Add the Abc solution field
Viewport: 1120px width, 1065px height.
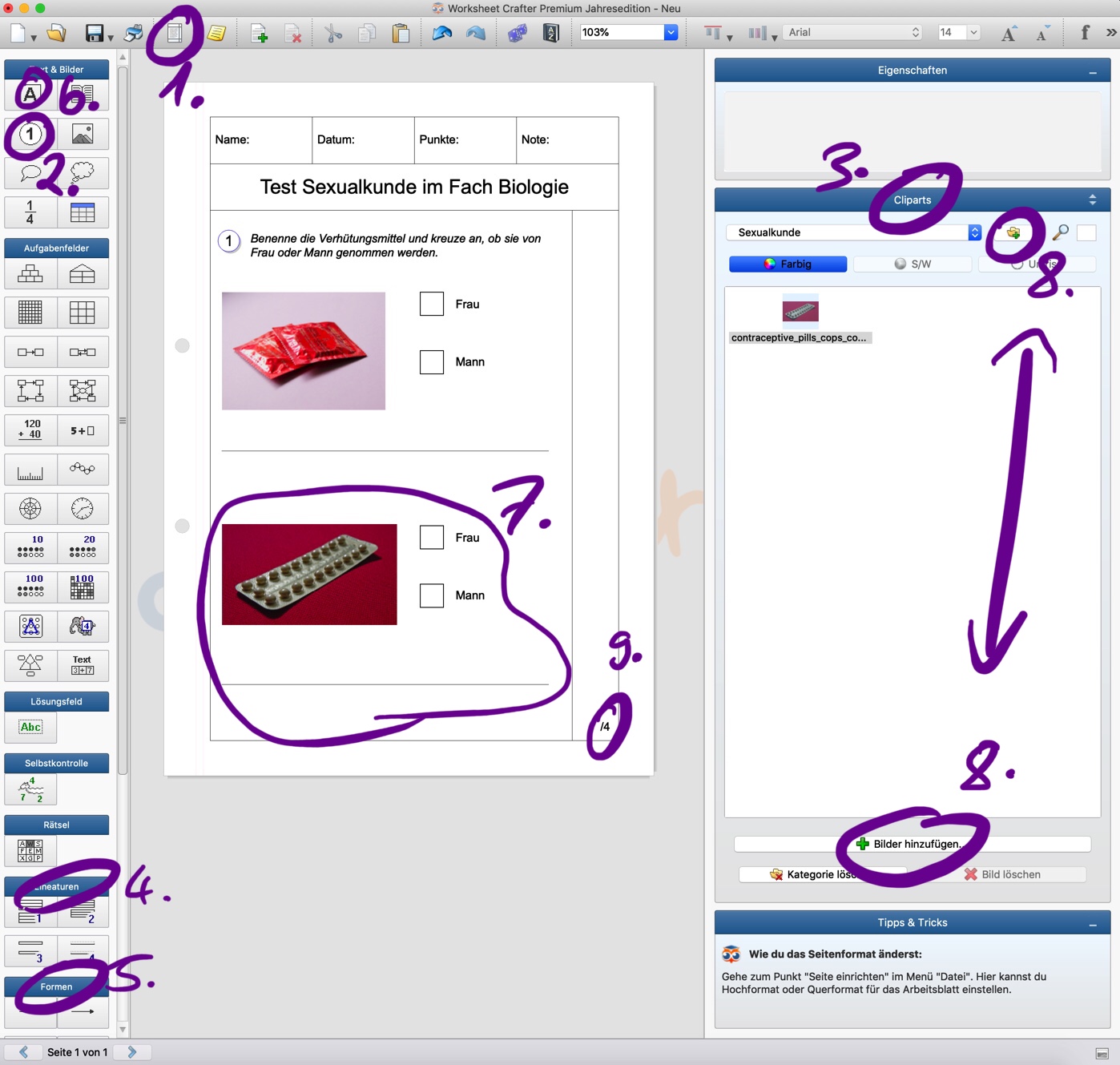pyautogui.click(x=30, y=728)
